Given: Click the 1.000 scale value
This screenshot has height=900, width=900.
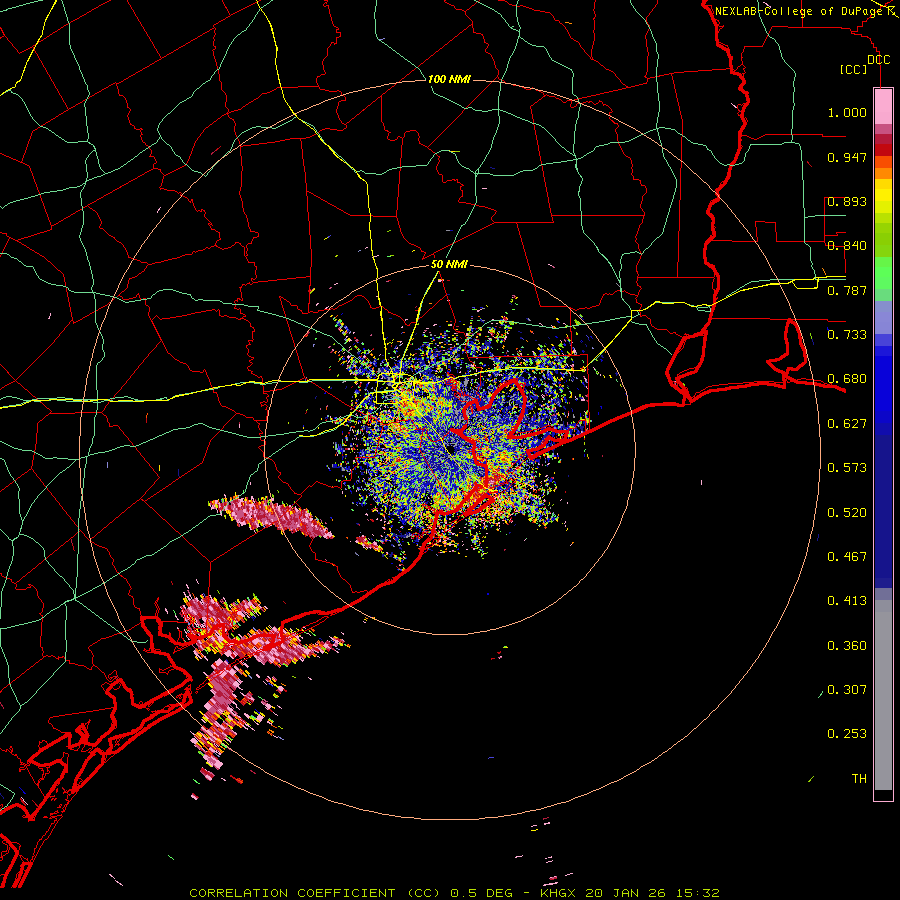Looking at the screenshot, I should (x=847, y=112).
